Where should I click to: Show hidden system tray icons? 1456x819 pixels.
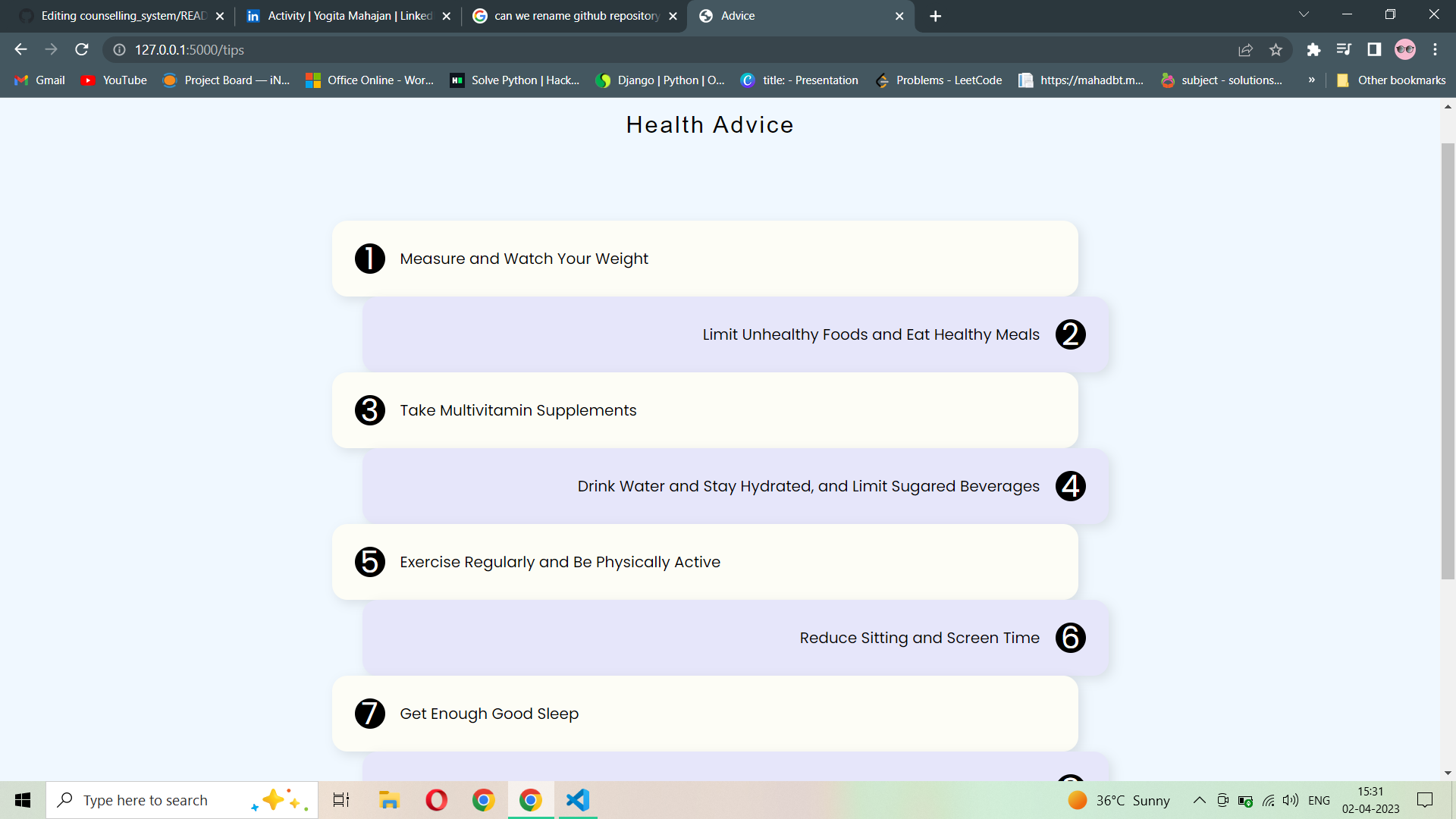(x=1199, y=800)
